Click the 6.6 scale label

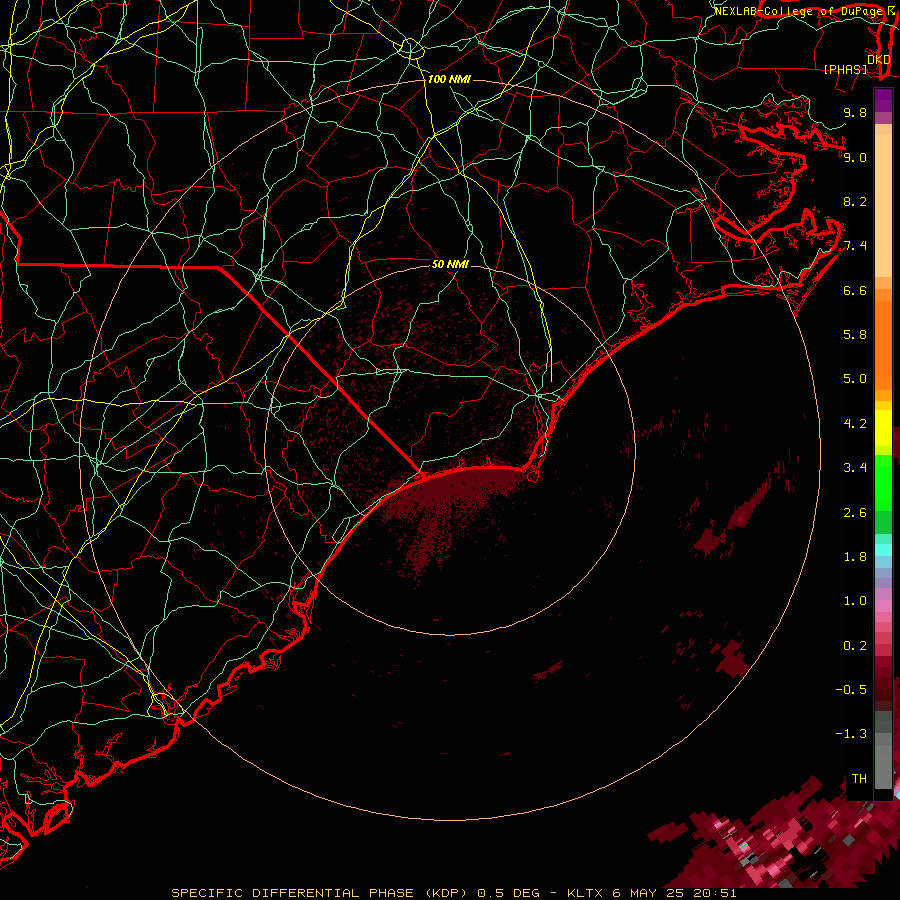(x=855, y=290)
